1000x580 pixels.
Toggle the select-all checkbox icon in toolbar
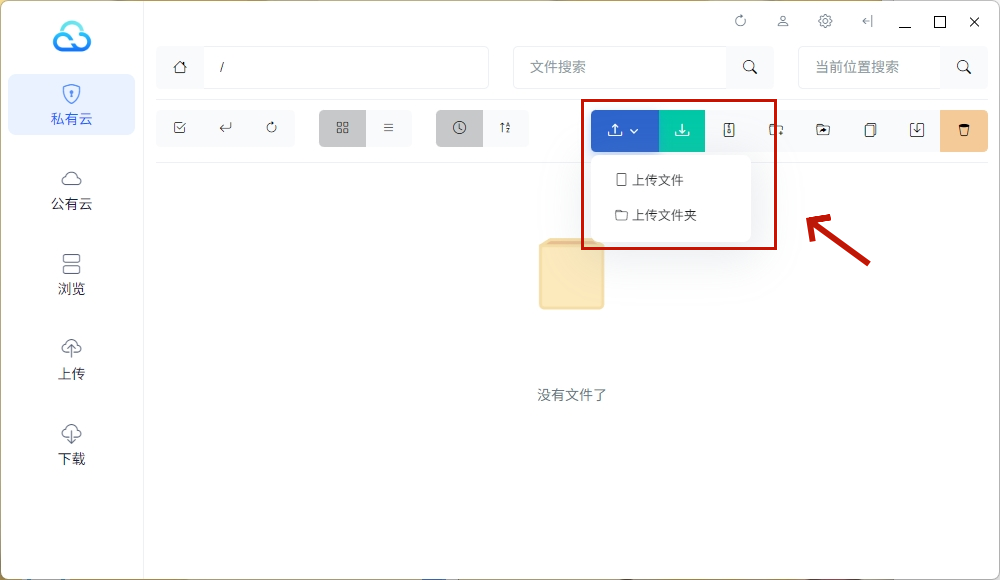tap(180, 128)
